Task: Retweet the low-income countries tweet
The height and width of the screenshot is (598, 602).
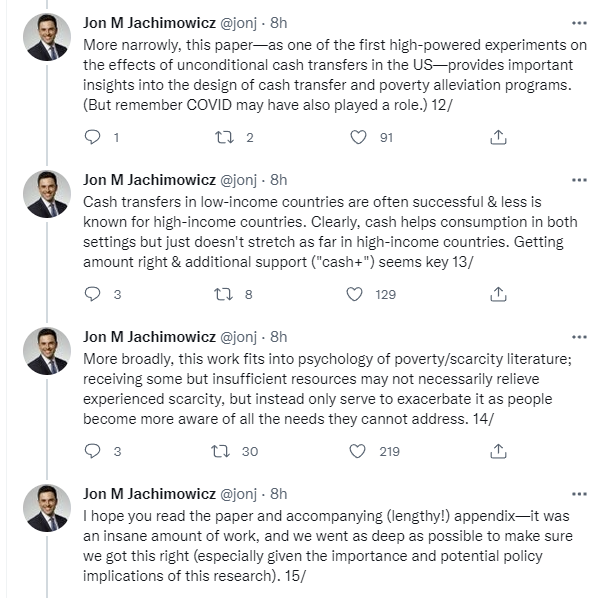Action: click(x=226, y=295)
